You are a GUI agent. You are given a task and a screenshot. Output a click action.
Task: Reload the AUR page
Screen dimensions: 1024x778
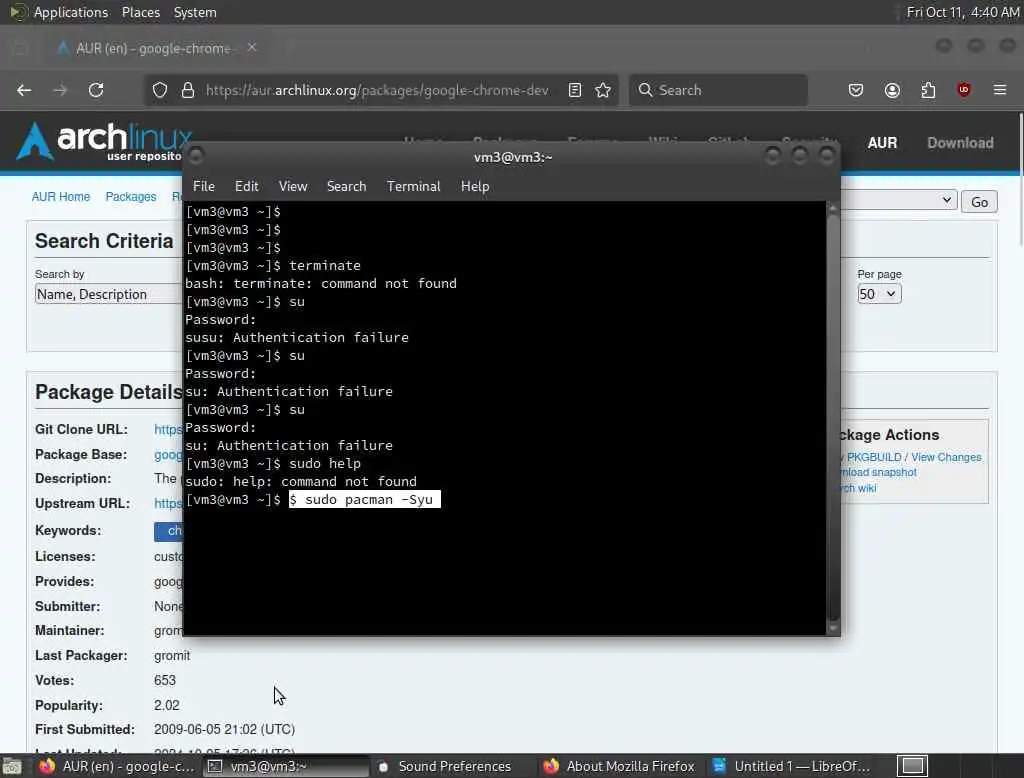96,90
